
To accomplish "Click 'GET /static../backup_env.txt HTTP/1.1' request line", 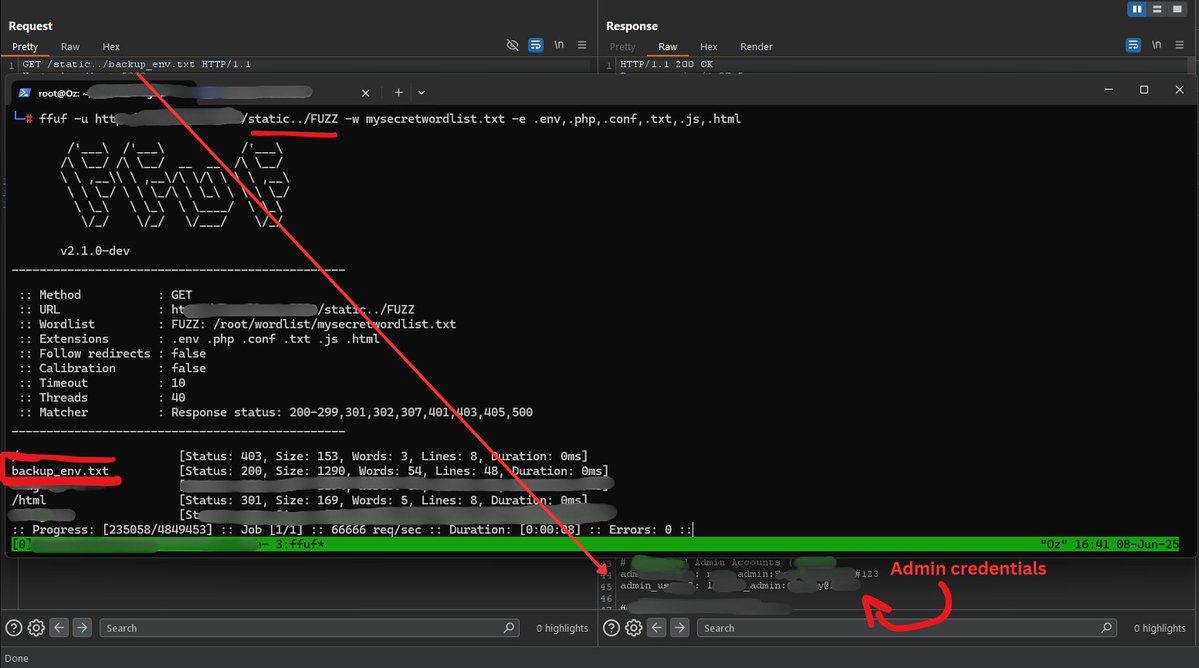I will click(x=136, y=64).
